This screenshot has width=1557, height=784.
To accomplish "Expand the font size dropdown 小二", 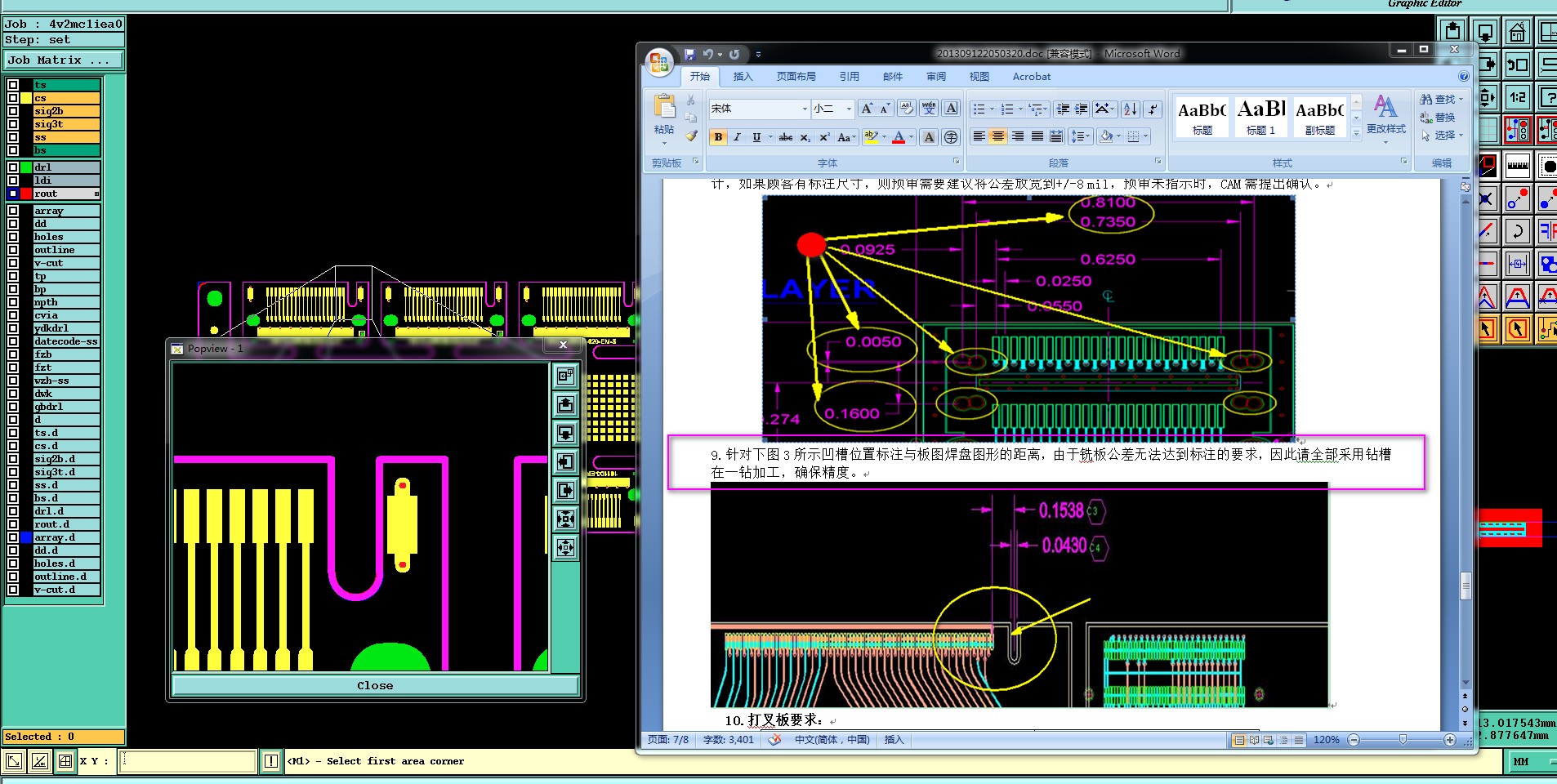I will coord(849,109).
